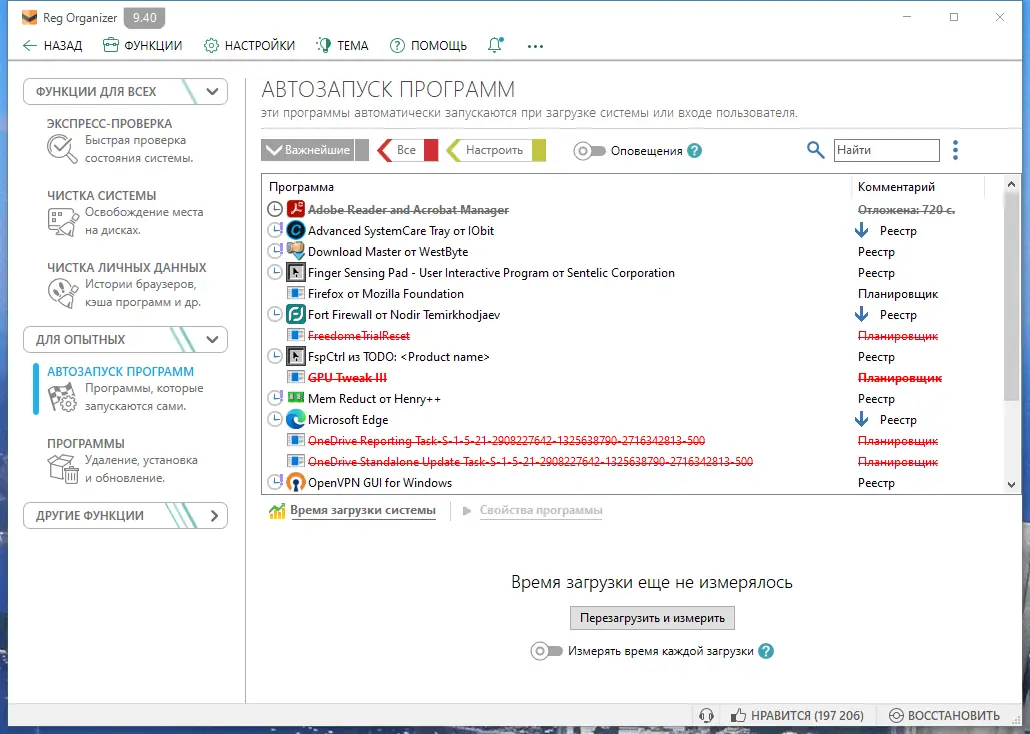Click the help icon next to Оповещения
The width and height of the screenshot is (1030, 734).
click(x=694, y=150)
